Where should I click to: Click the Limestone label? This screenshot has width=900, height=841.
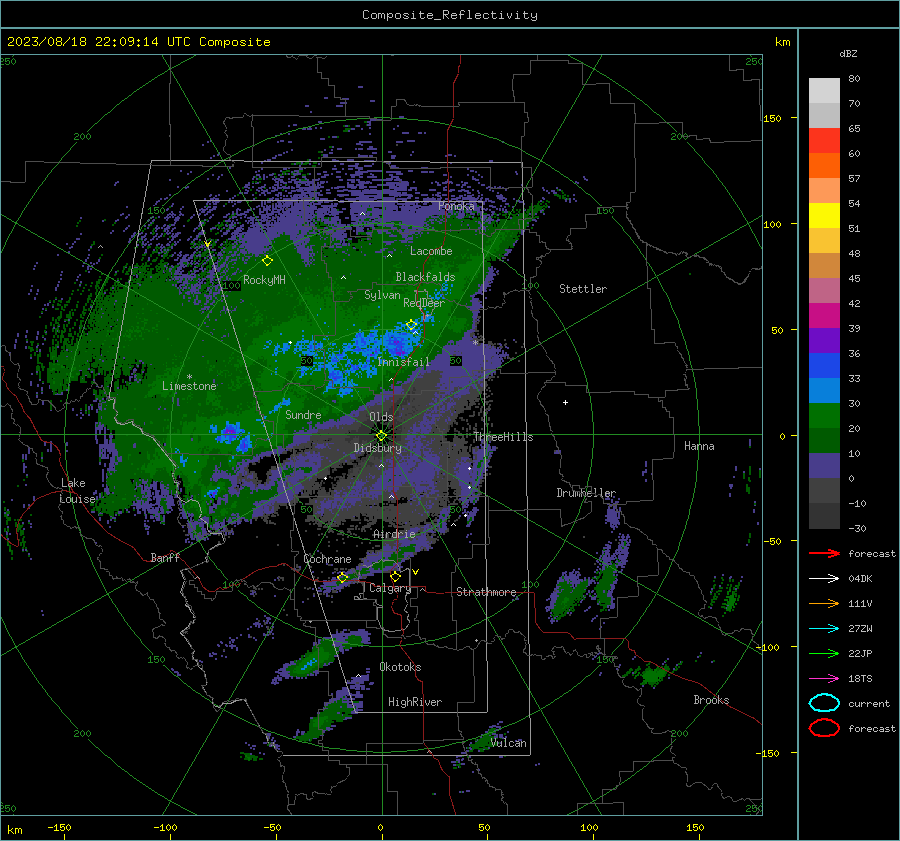point(189,386)
